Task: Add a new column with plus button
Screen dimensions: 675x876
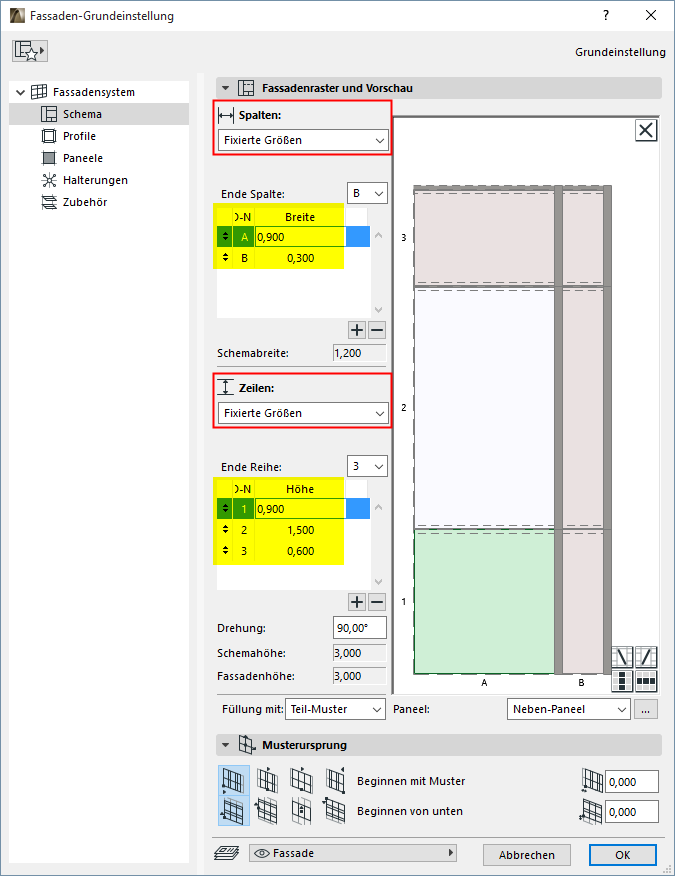Action: pyautogui.click(x=356, y=330)
